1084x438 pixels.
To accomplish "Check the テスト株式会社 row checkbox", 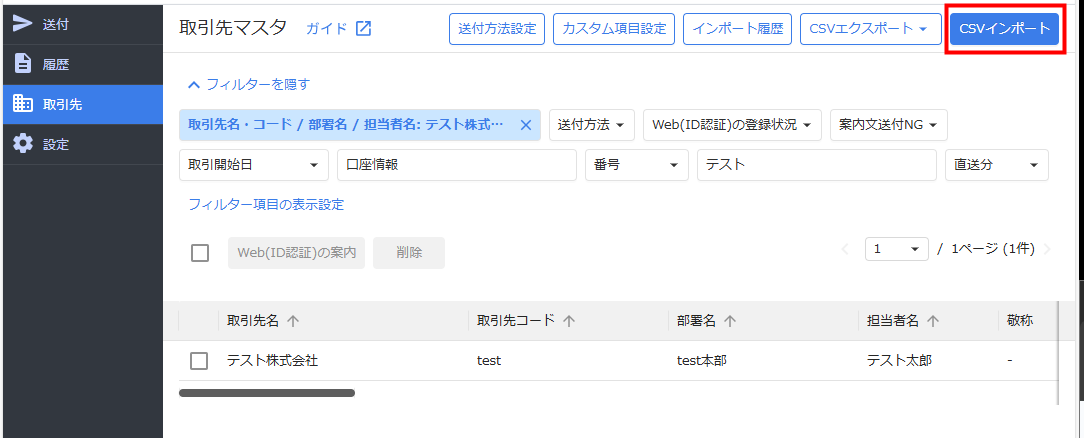I will pos(199,361).
